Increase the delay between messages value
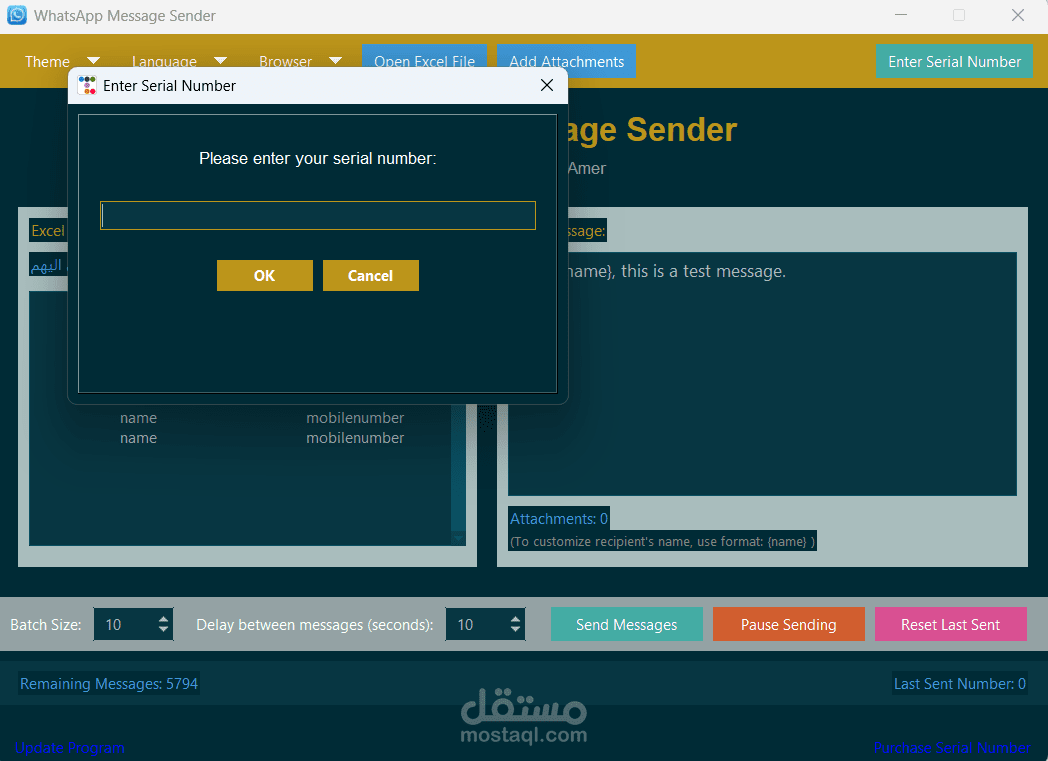1048x761 pixels. (x=515, y=619)
